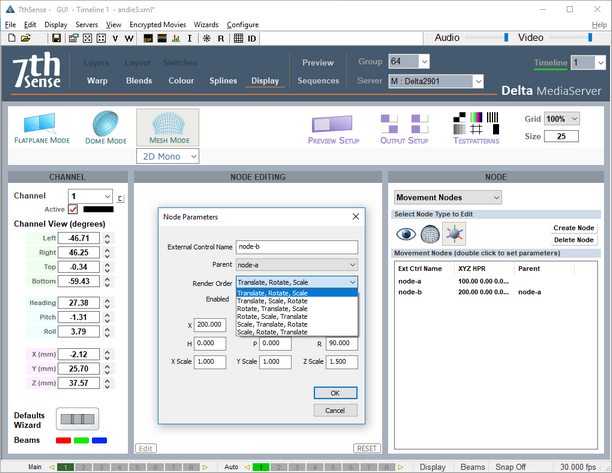This screenshot has height=473, width=612.
Task: Toggle Main timeline button 1
Action: click(x=66, y=467)
